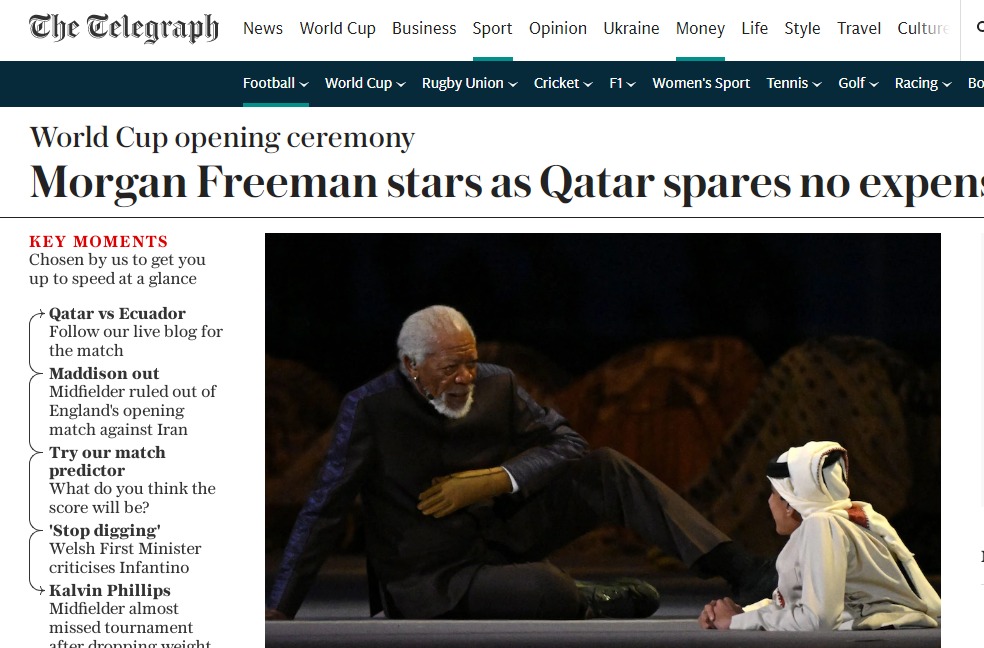Expand the Tennis dropdown

tap(817, 84)
